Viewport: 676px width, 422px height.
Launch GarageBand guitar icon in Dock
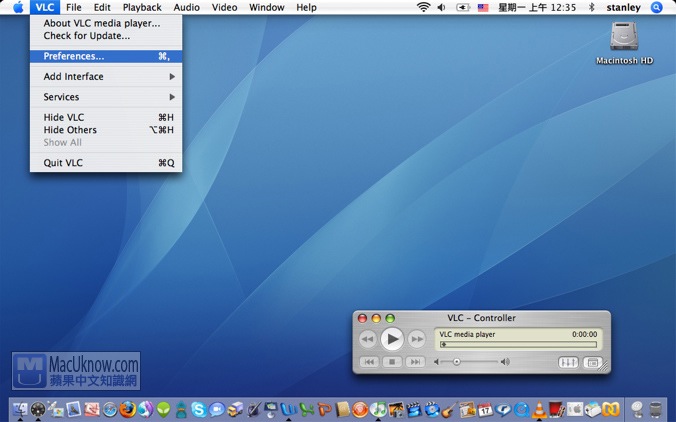click(x=449, y=409)
